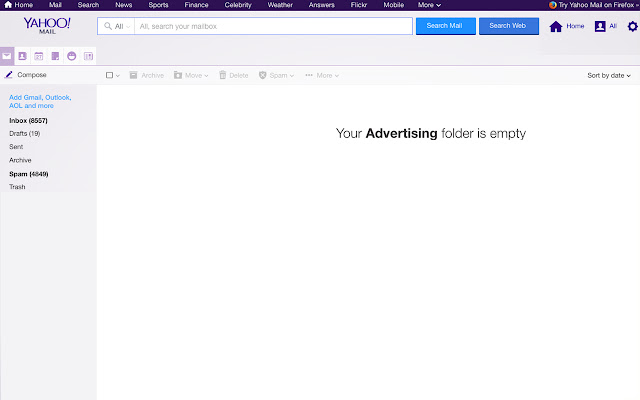Image resolution: width=640 pixels, height=400 pixels.
Task: Open the Spam (4849) folder
Action: pyautogui.click(x=29, y=174)
